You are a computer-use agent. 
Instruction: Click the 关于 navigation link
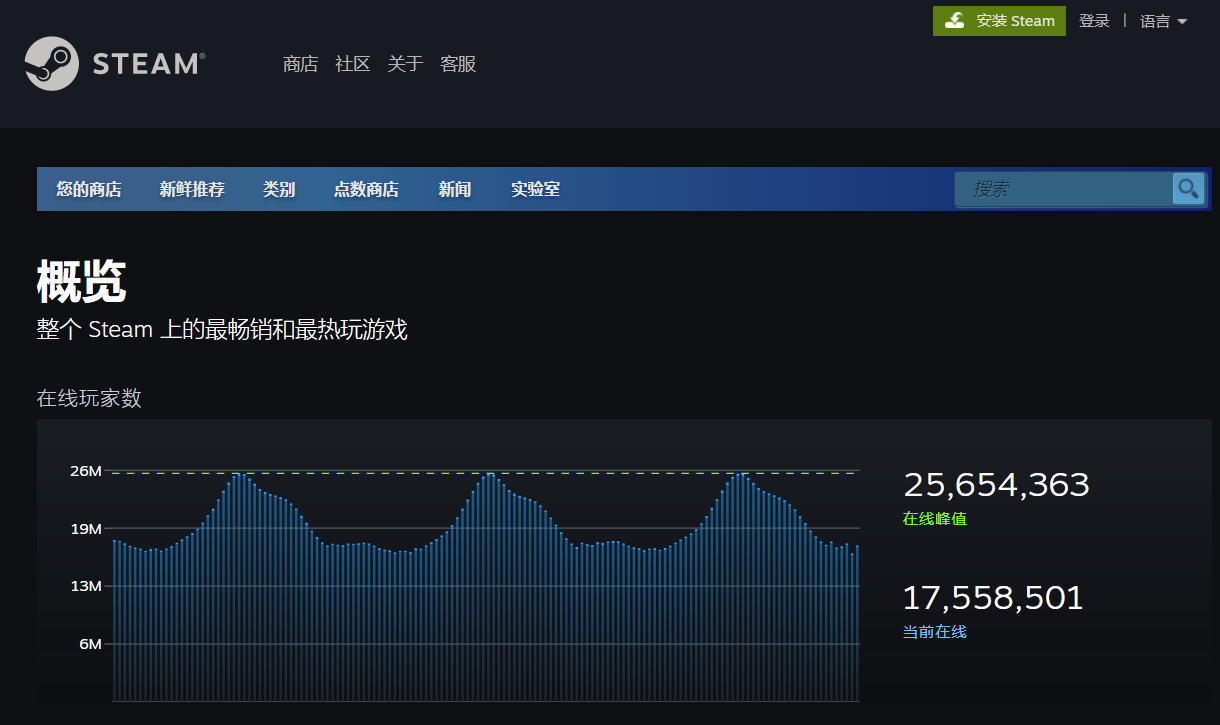click(404, 64)
